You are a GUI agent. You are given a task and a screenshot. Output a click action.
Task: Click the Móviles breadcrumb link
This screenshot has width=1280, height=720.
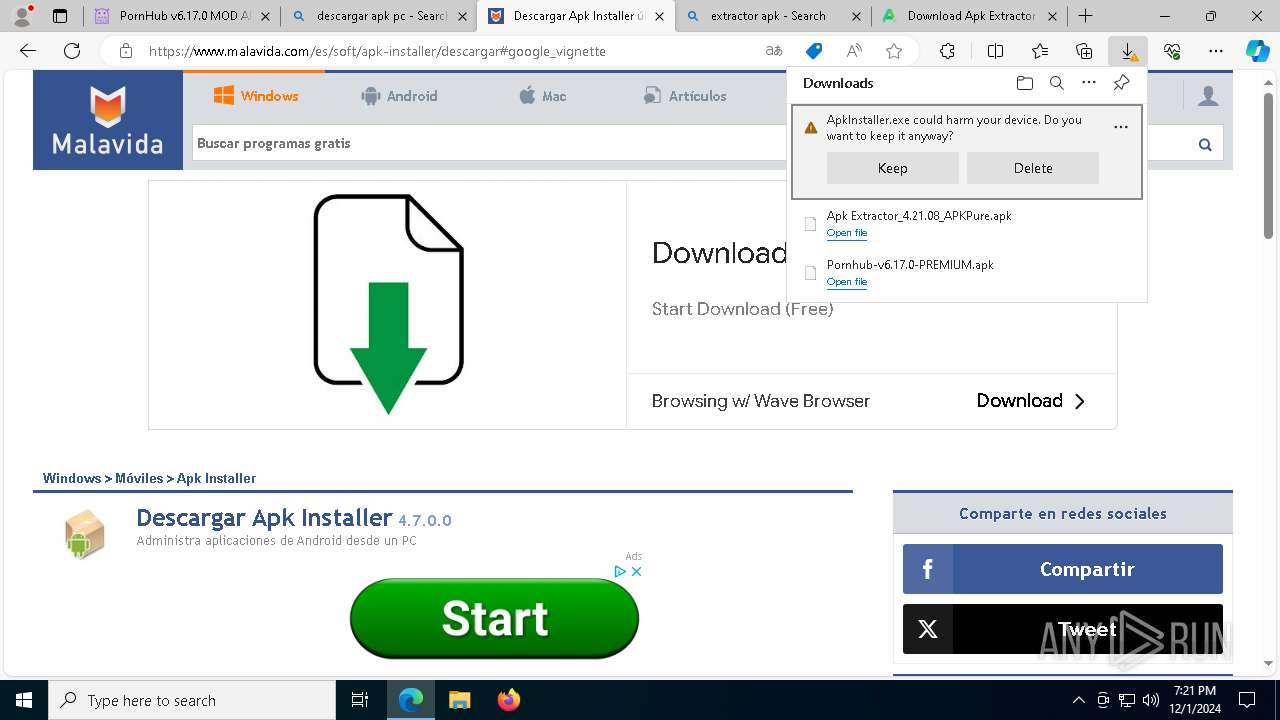click(139, 478)
